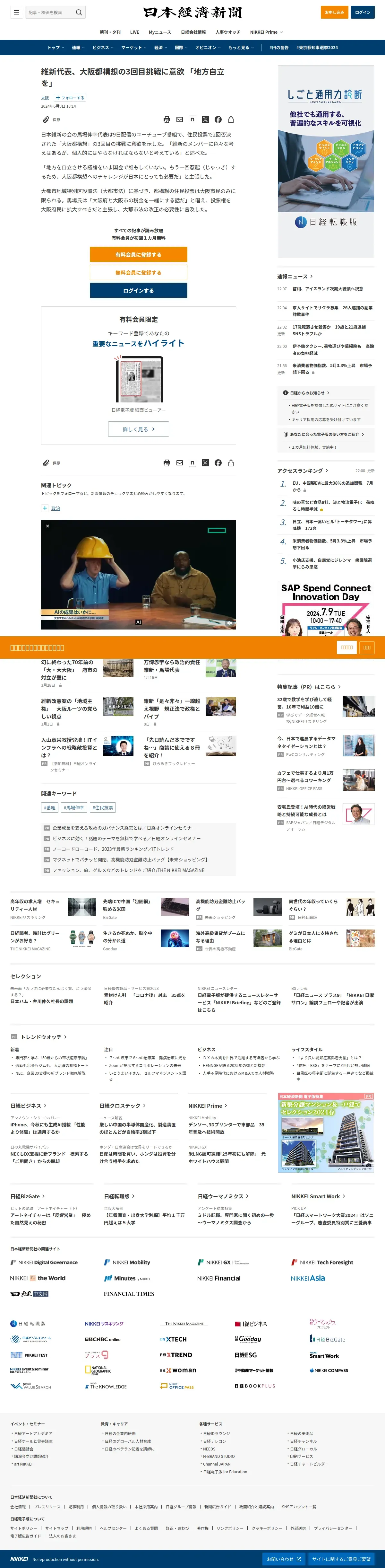Share to note using the bottom n icon
The width and height of the screenshot is (385, 1568).
(192, 463)
